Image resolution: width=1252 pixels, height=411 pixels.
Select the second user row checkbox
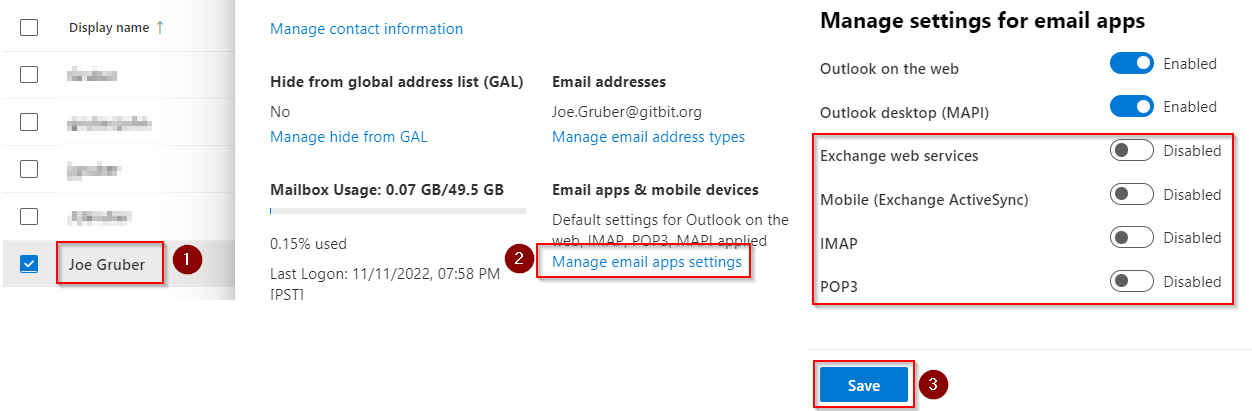29,122
